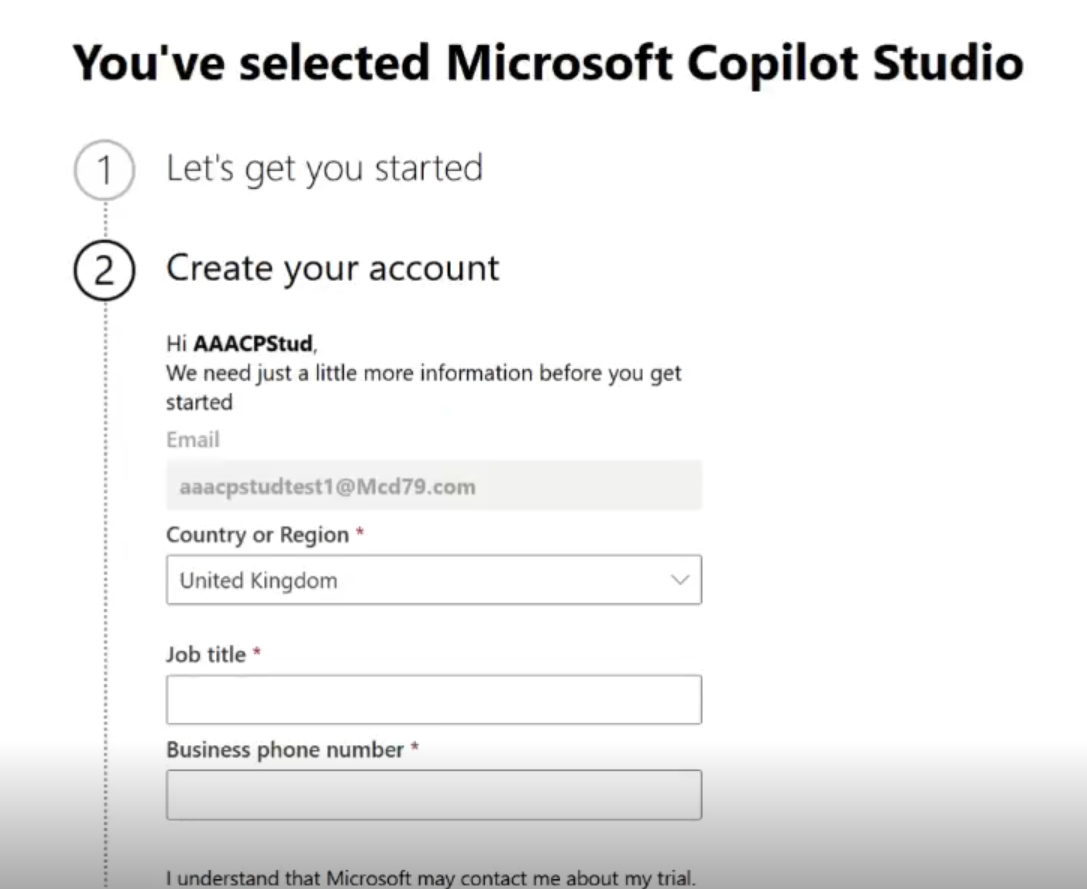This screenshot has height=889, width=1087.
Task: Click the step 2 circle icon
Action: (104, 272)
